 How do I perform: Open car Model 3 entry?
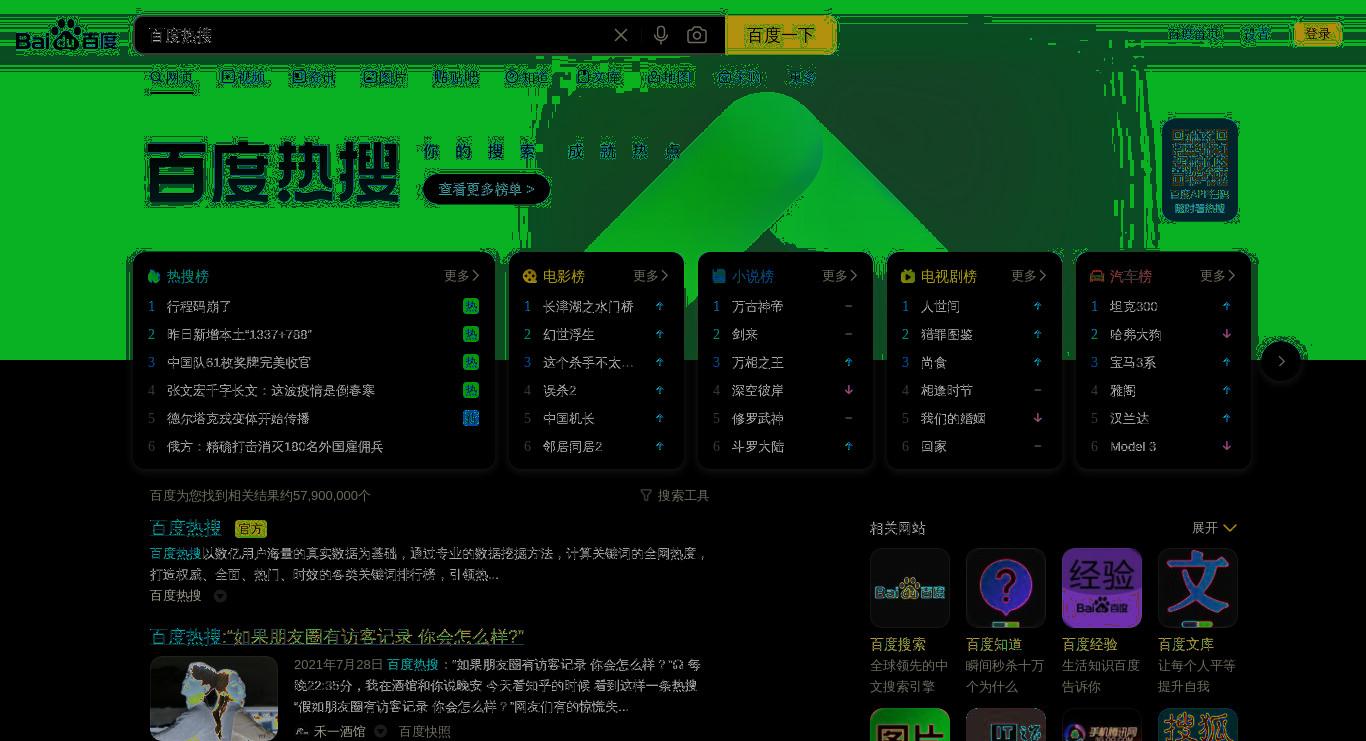coord(1133,446)
